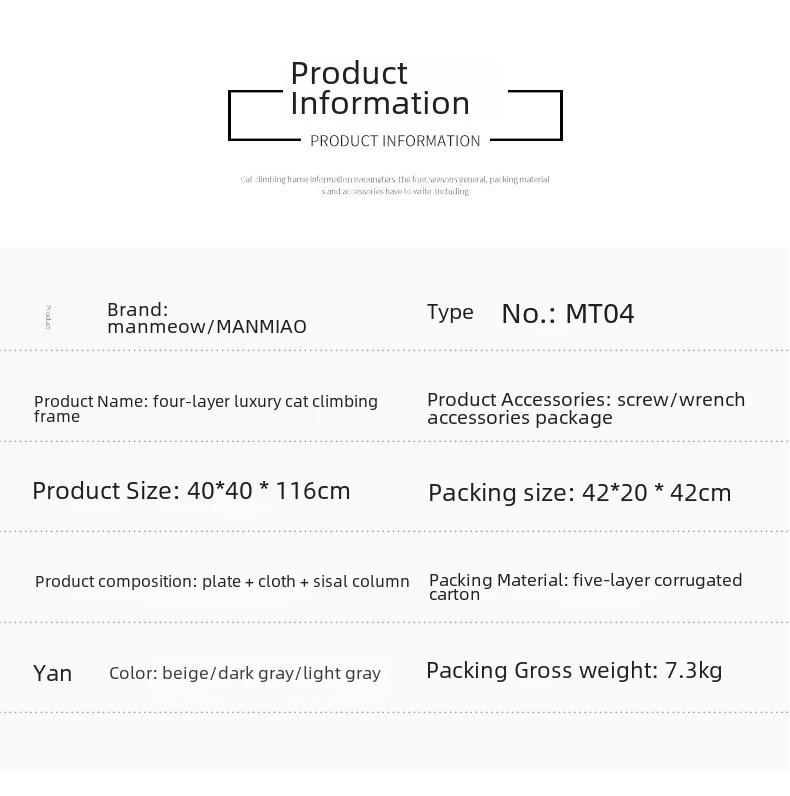Click the Product Name four-layer luxury text
The width and height of the screenshot is (790, 796).
[x=206, y=408]
